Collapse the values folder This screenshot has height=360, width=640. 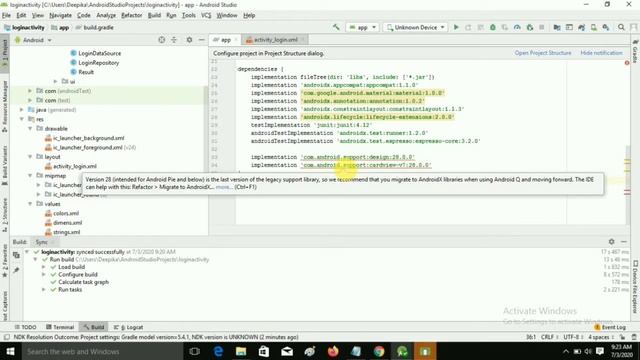[30, 204]
